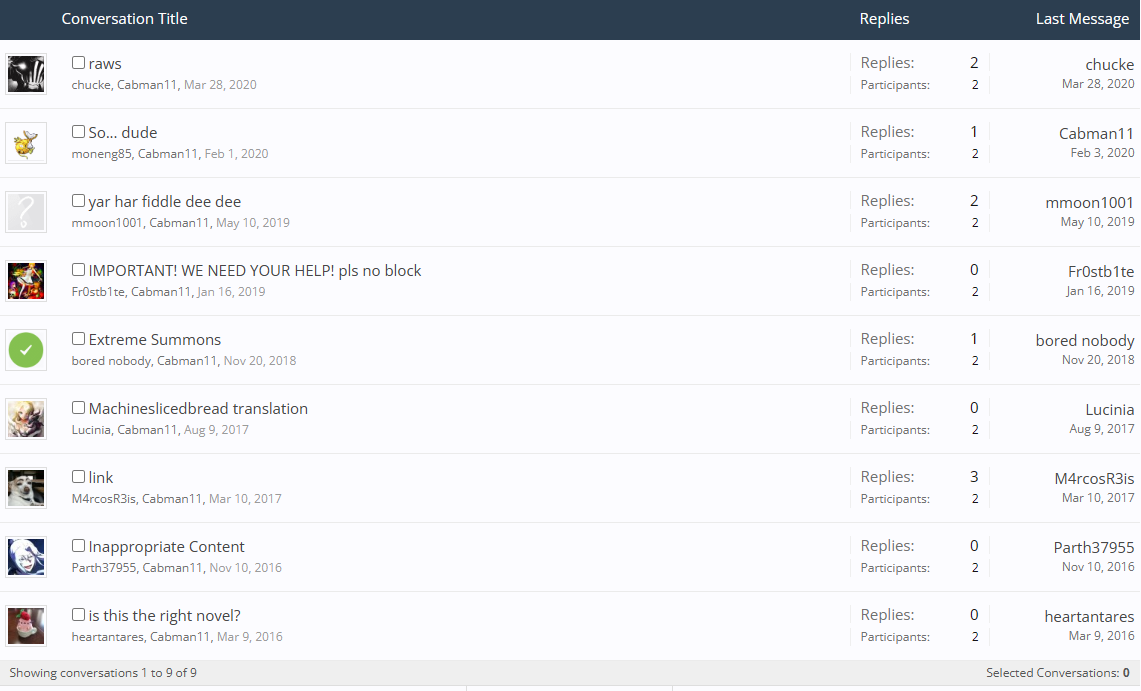Tick the checkbox for link conversation

click(78, 477)
